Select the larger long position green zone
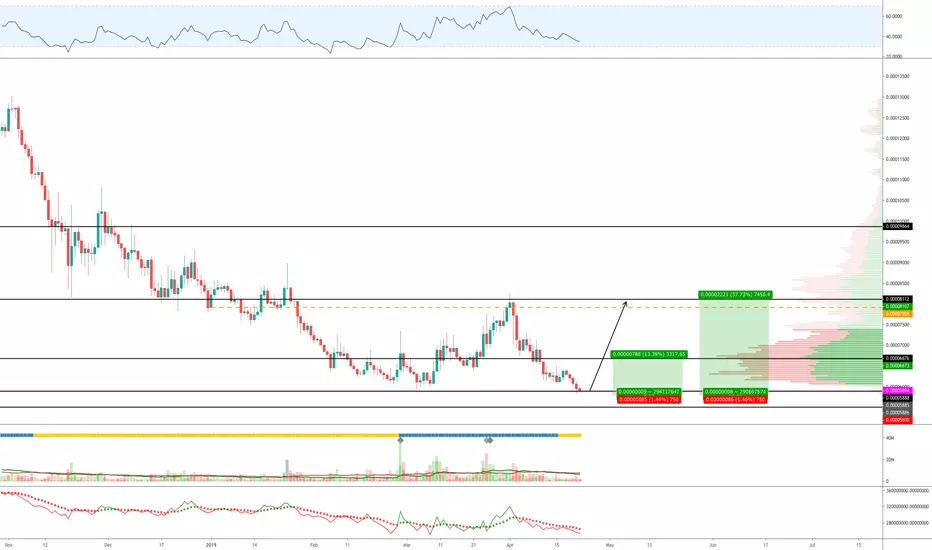This screenshot has width=932, height=550. pos(734,344)
